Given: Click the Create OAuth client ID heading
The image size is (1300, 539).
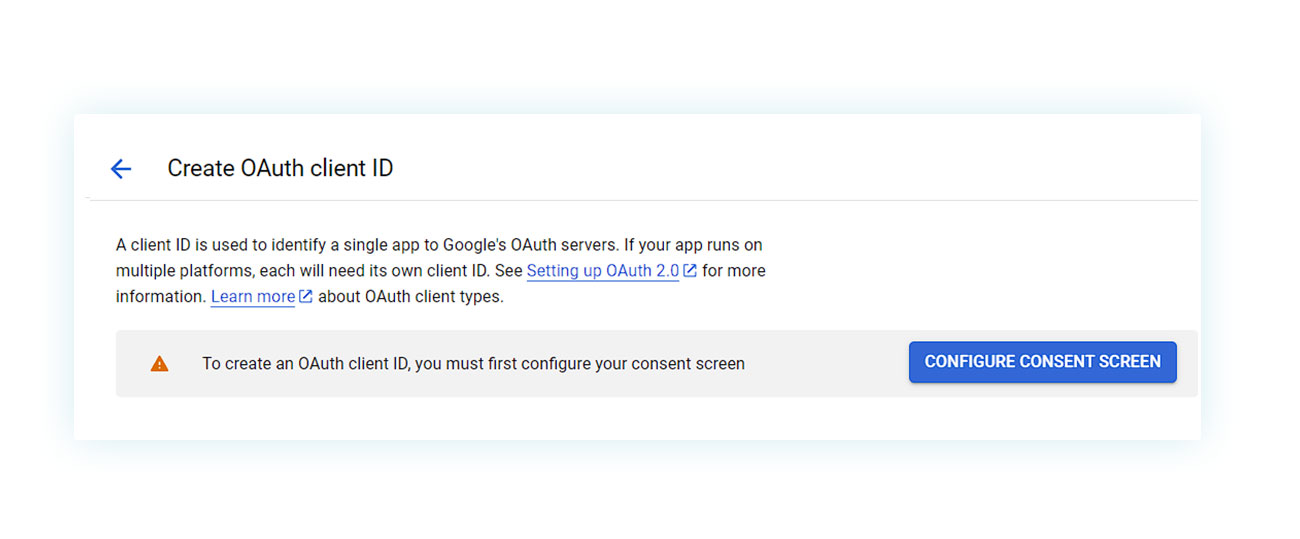Looking at the screenshot, I should tap(280, 168).
